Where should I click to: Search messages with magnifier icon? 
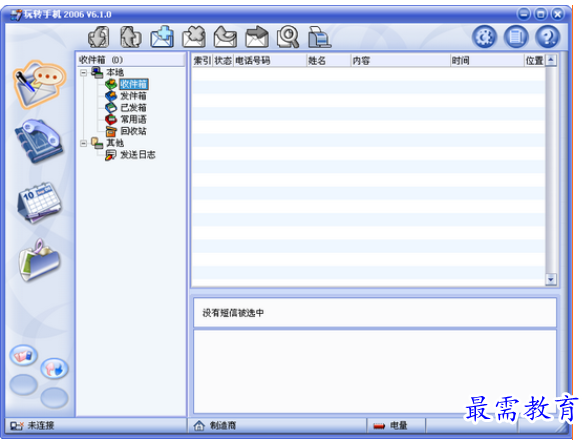(288, 37)
